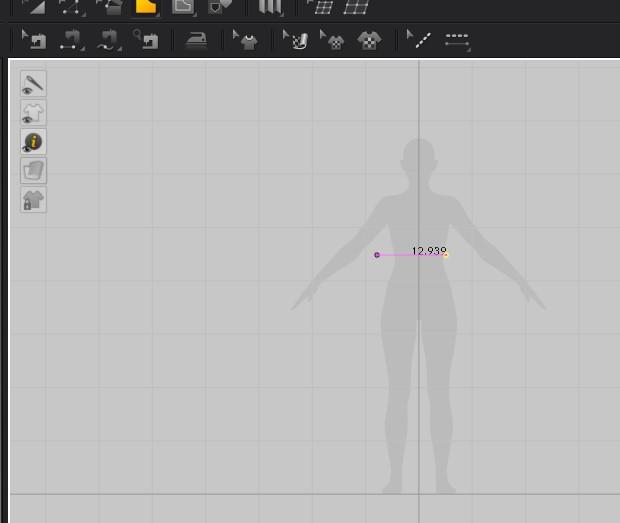Select the Segment Sewing tool

coord(72,40)
